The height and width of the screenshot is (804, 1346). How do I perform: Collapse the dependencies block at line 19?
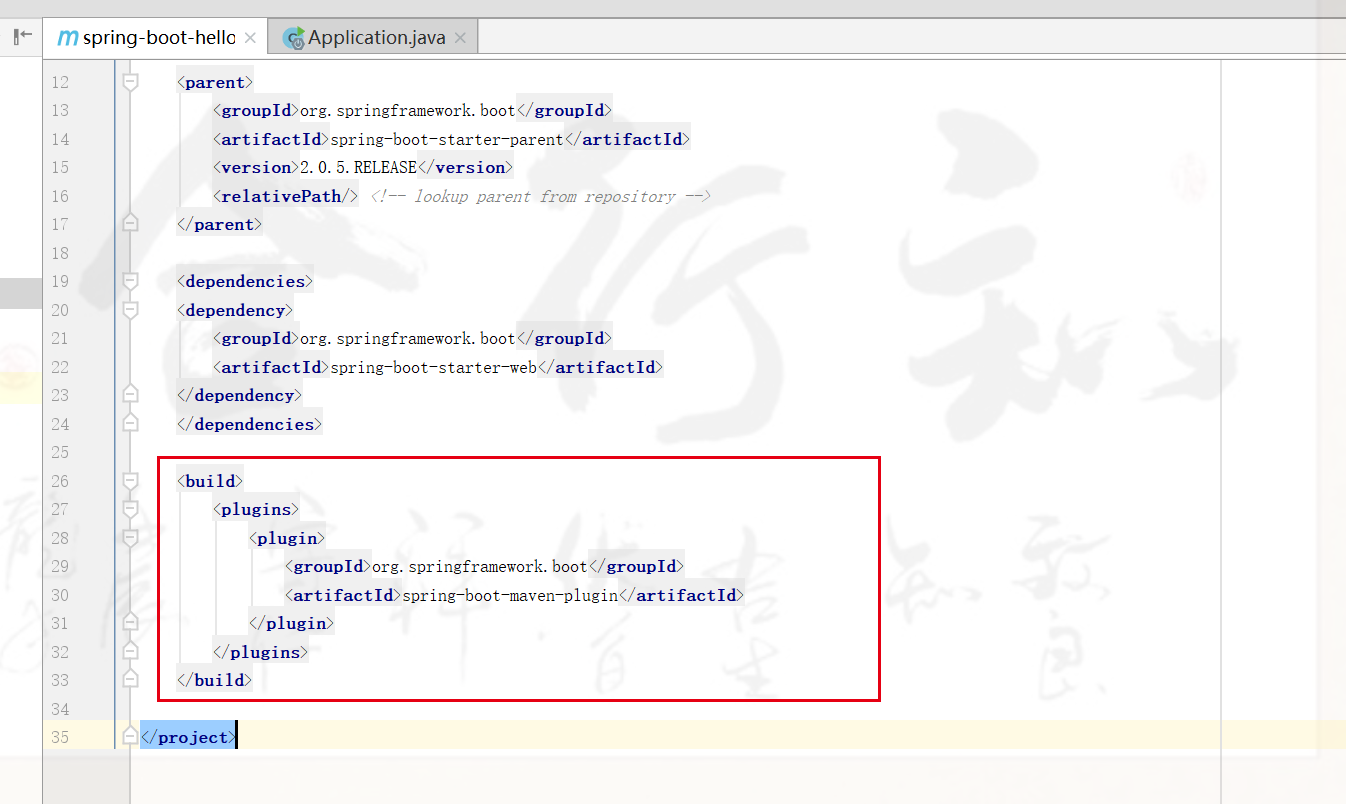(x=130, y=281)
